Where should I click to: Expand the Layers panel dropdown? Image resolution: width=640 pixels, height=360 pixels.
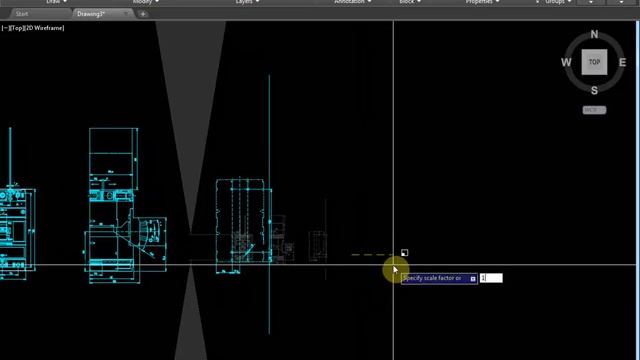point(247,2)
